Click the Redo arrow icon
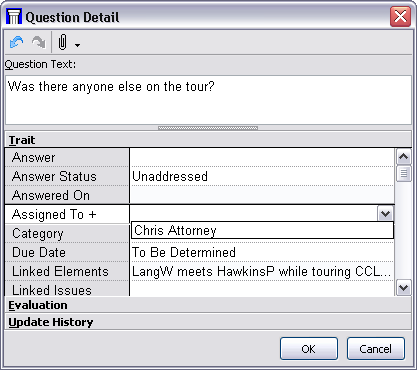The height and width of the screenshot is (370, 417). (39, 42)
